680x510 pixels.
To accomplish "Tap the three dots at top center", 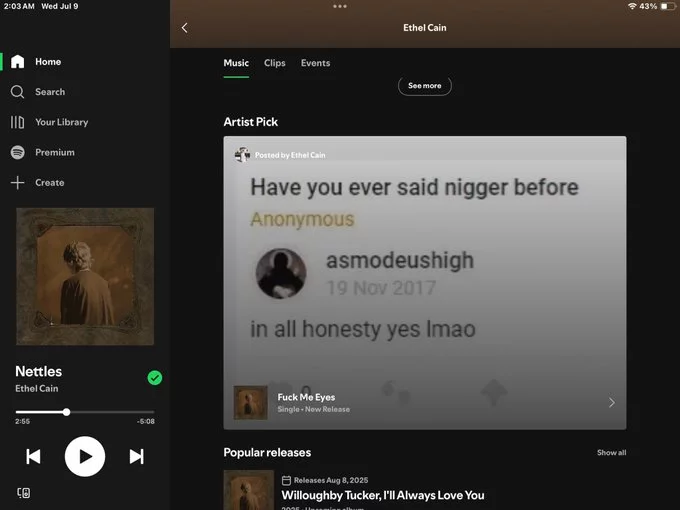I will (x=340, y=6).
